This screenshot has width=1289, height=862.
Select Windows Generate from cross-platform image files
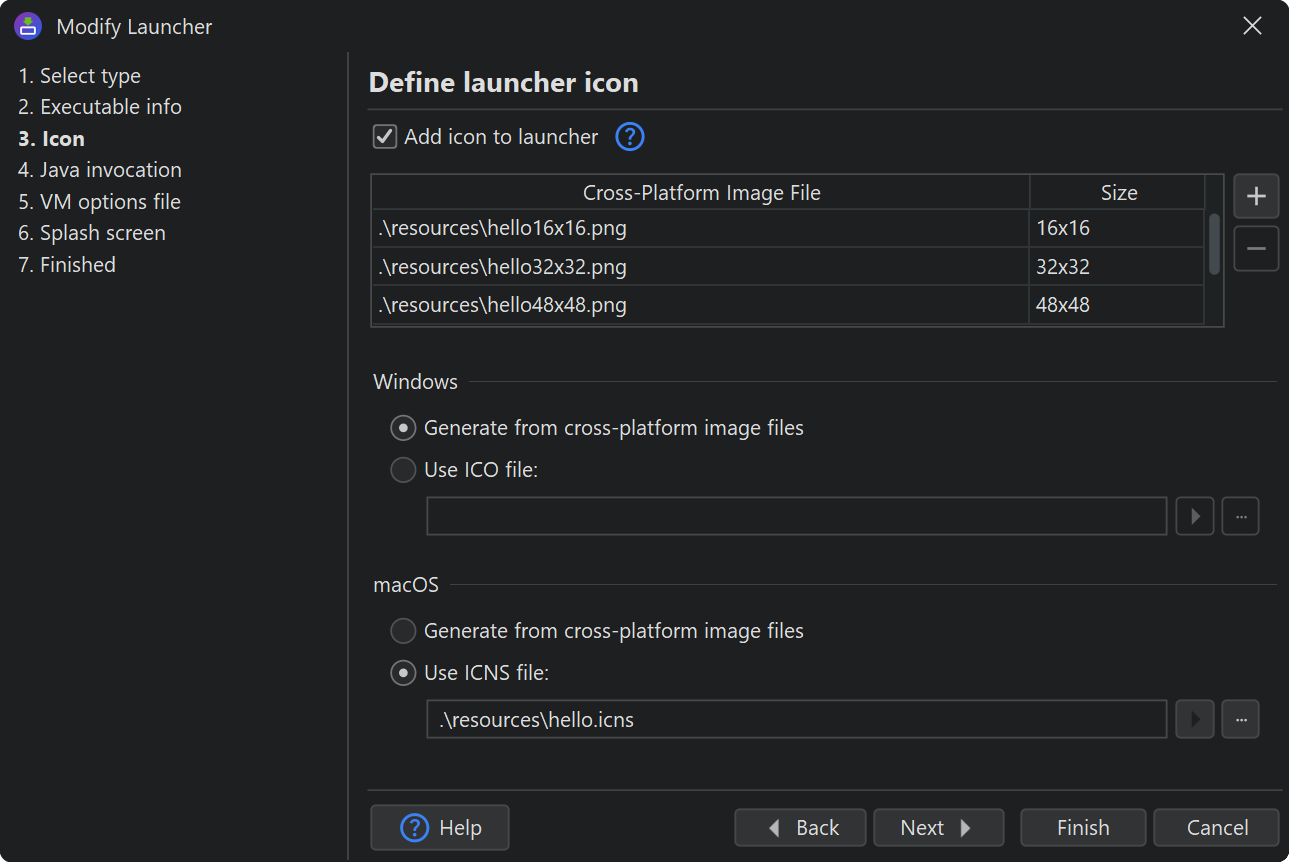(403, 428)
